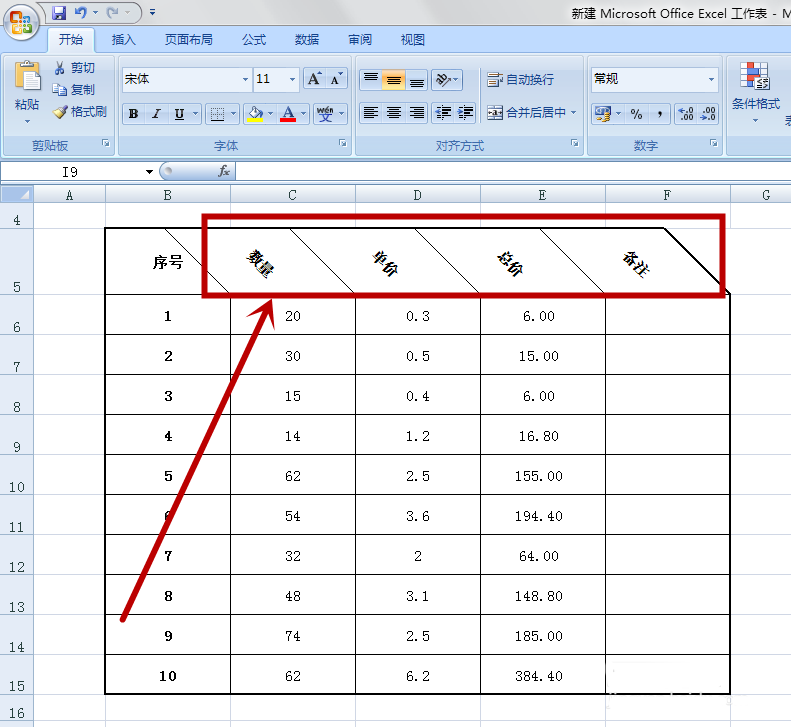This screenshot has height=727, width=791.
Task: Click the insert function fx icon
Action: click(224, 171)
